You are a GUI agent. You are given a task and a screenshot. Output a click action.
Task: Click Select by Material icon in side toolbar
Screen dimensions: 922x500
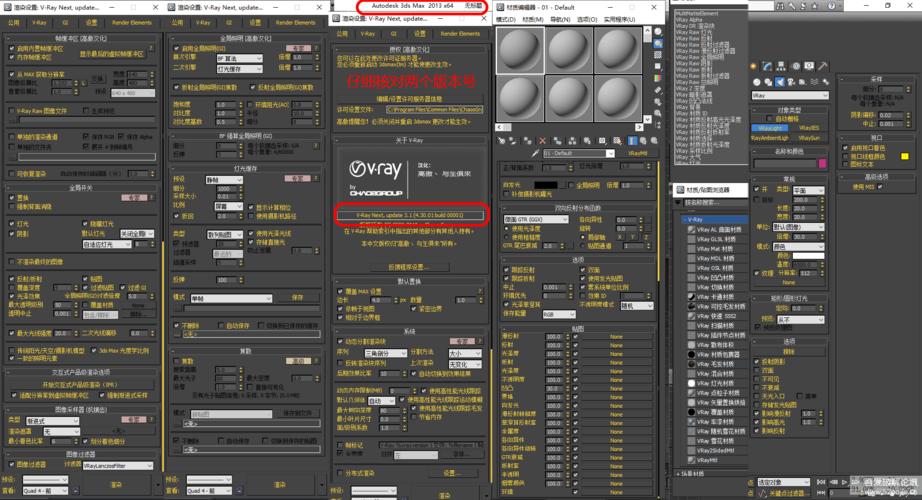pyautogui.click(x=658, y=113)
